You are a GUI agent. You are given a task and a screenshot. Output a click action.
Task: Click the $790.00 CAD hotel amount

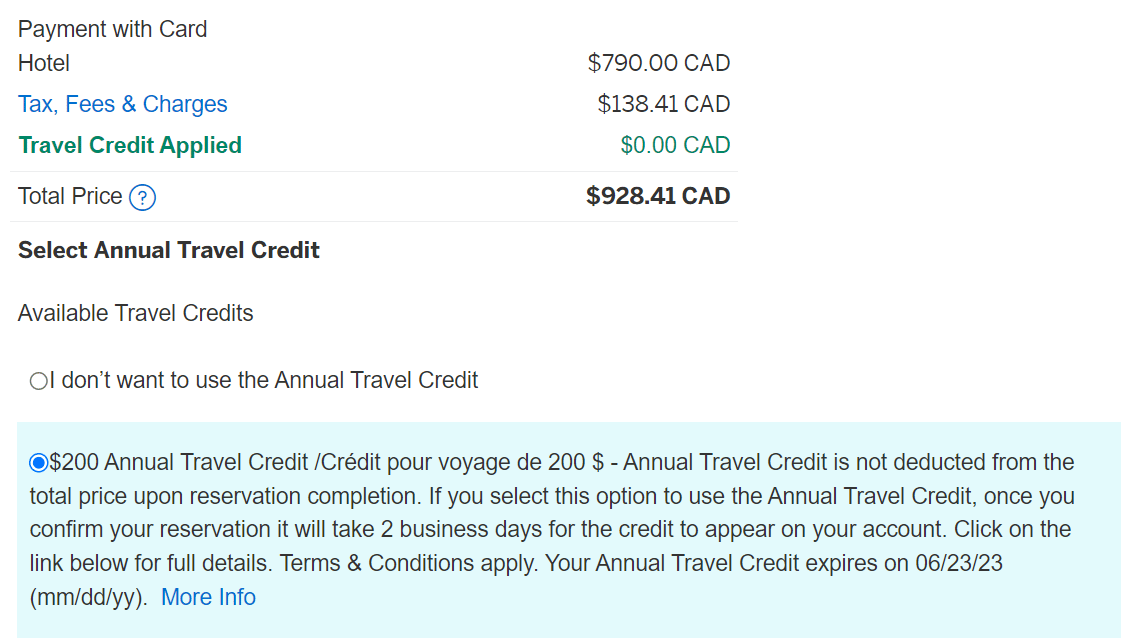658,63
